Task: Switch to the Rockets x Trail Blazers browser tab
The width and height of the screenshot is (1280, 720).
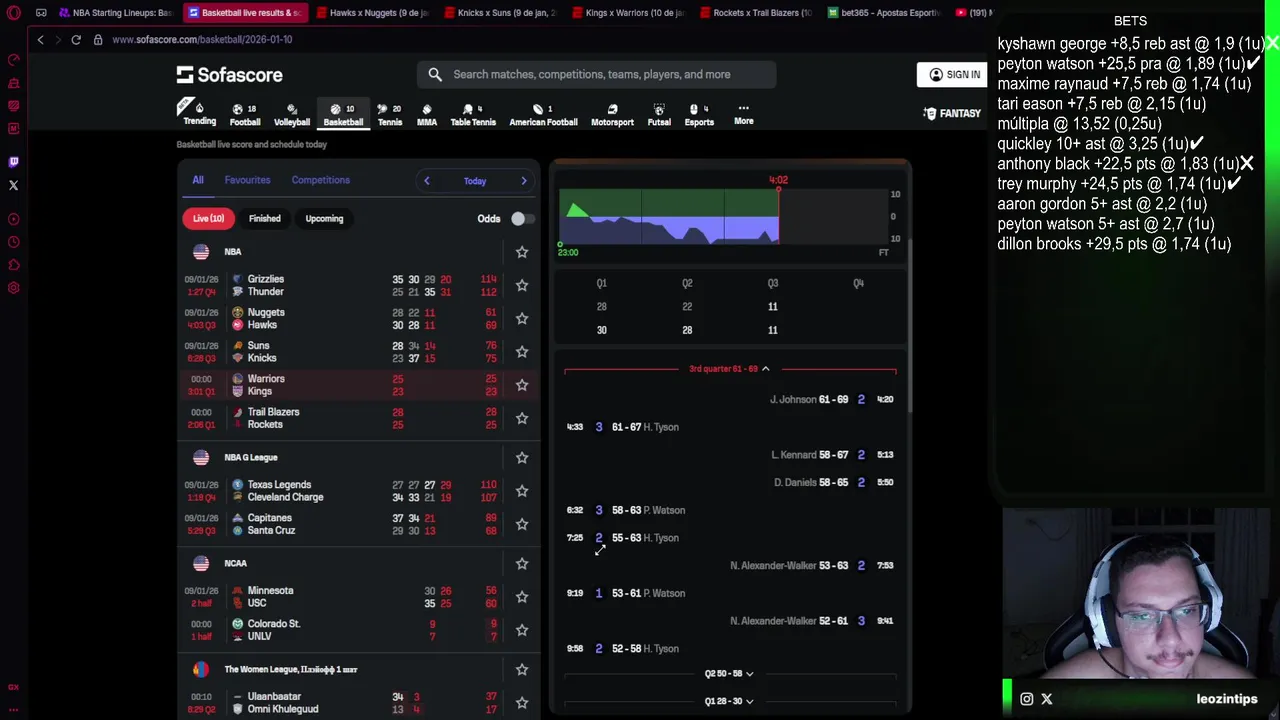Action: tap(756, 12)
